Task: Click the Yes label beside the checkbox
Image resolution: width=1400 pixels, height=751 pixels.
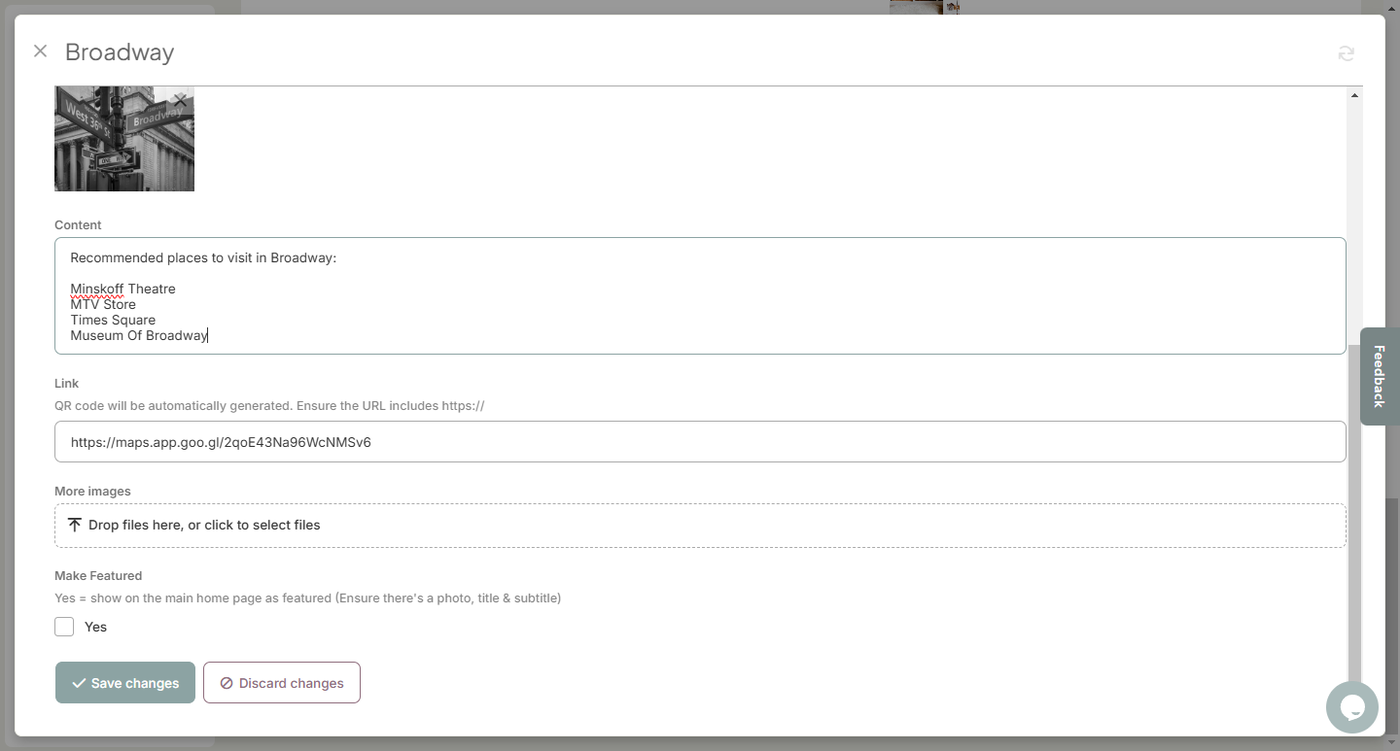Action: coord(96,627)
